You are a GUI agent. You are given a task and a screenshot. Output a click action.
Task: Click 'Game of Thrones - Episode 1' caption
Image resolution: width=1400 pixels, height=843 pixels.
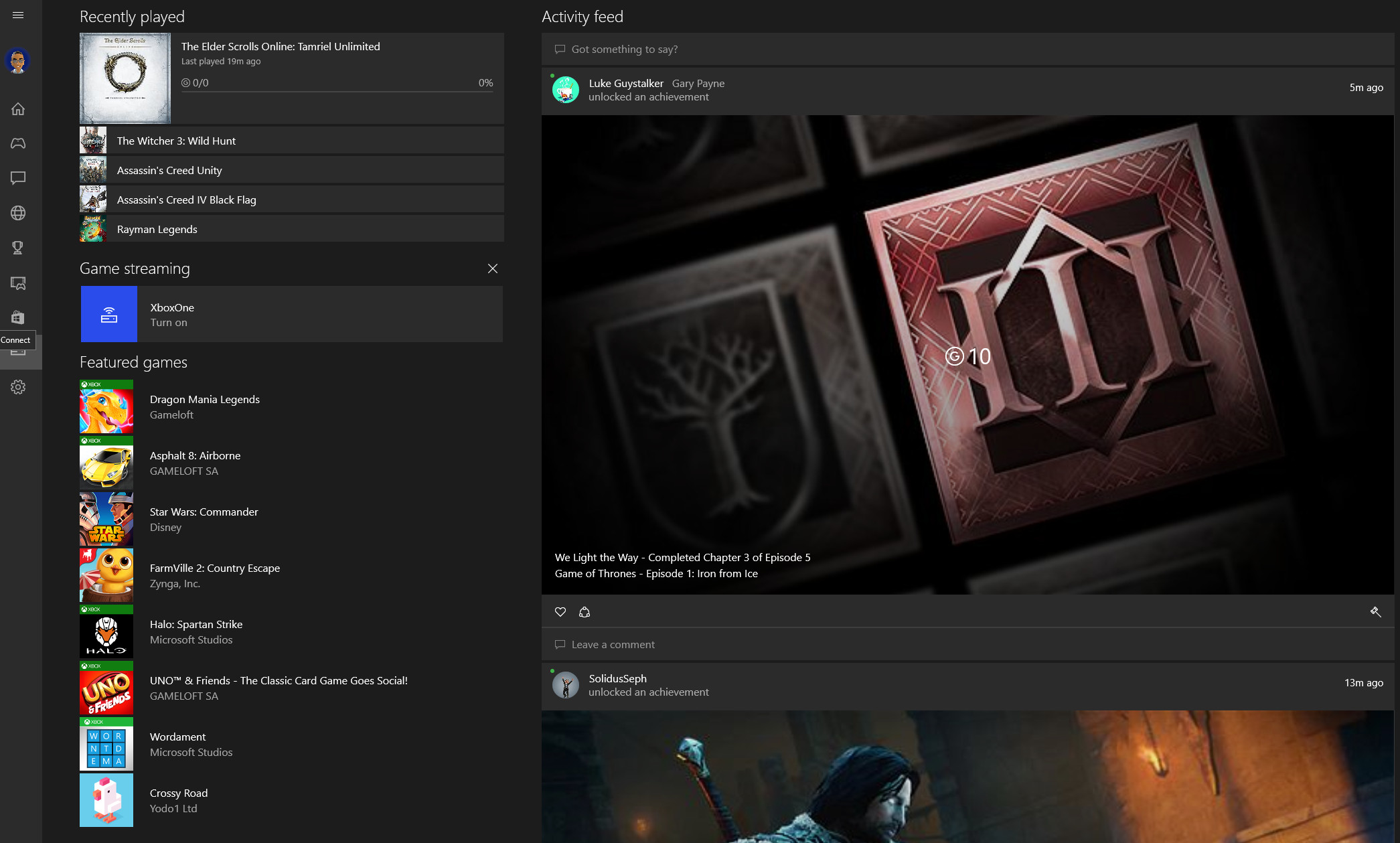[656, 573]
